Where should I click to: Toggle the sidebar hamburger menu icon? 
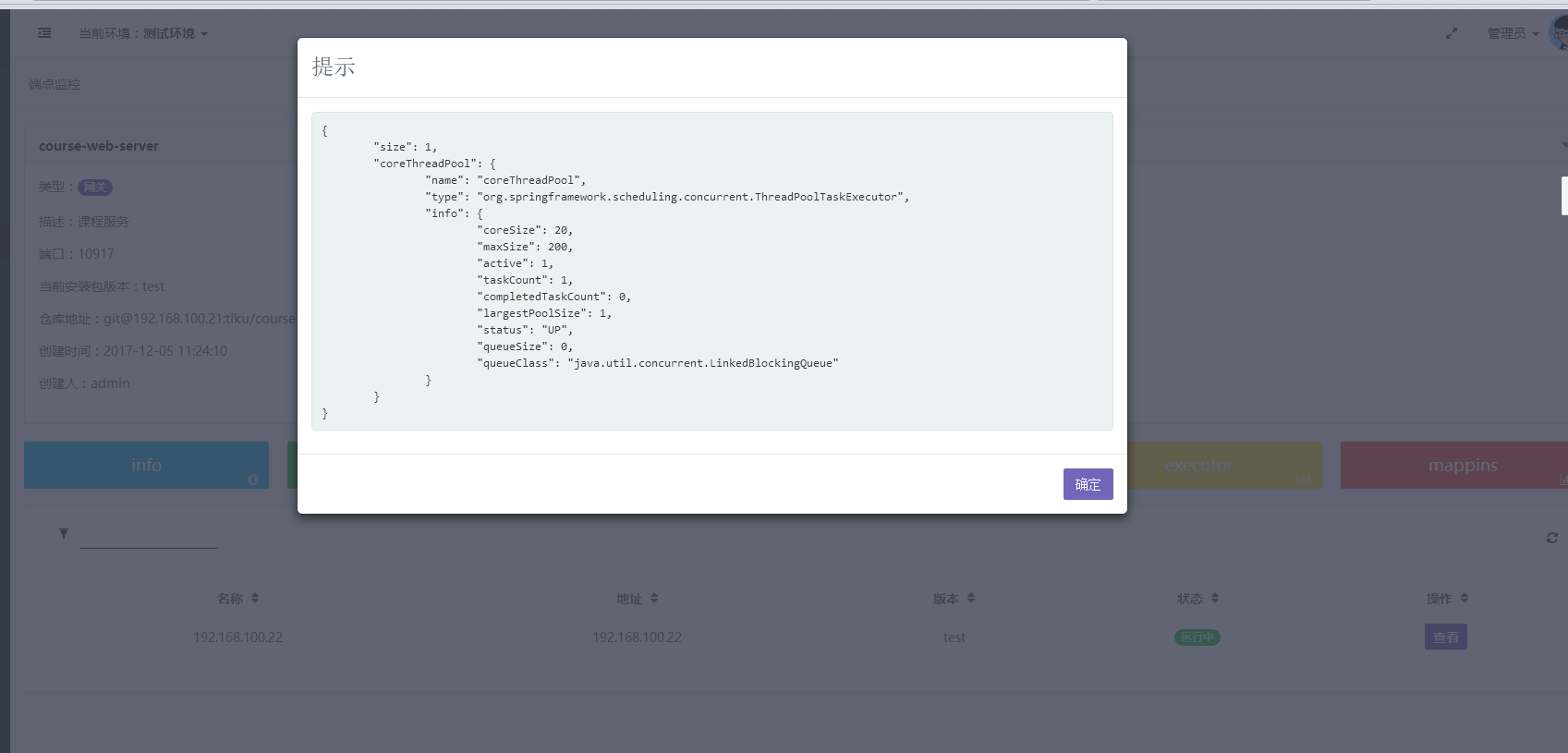coord(44,33)
